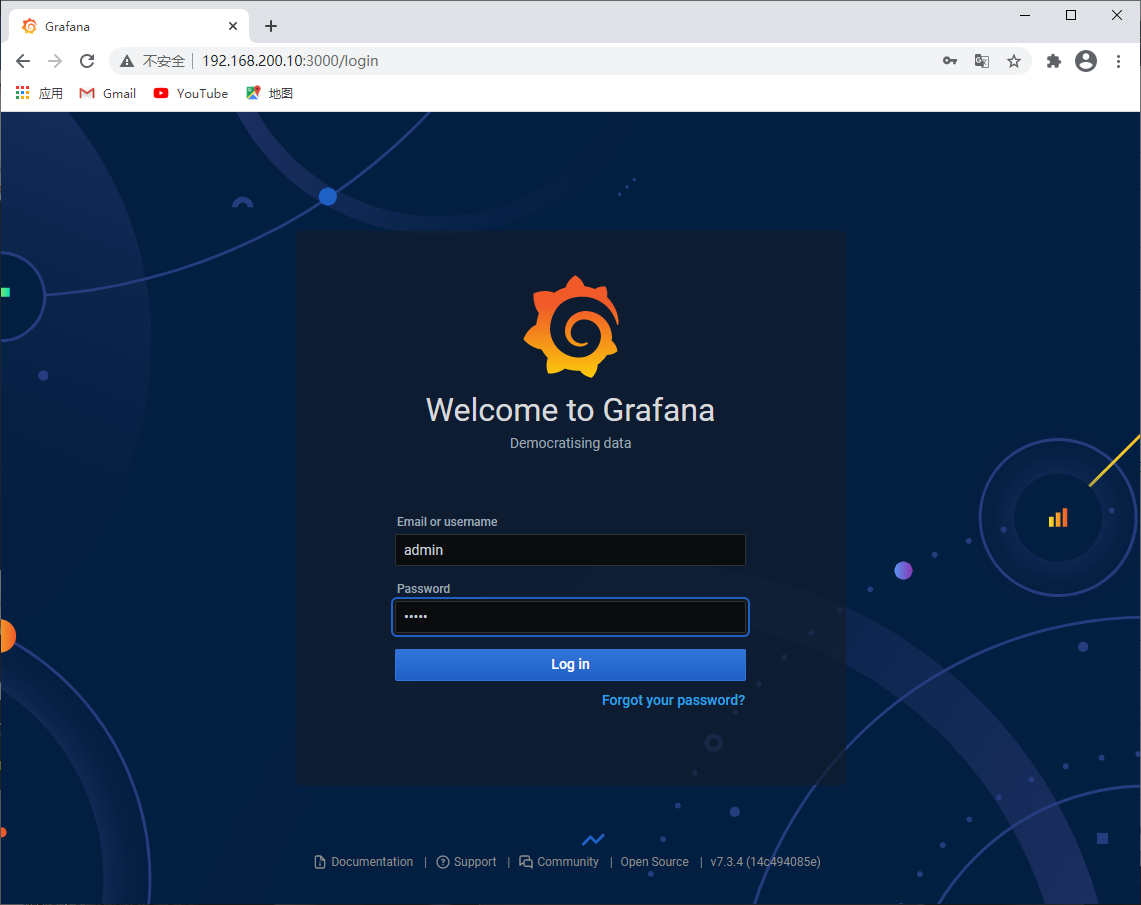This screenshot has width=1141, height=905.
Task: Open the Support footer link
Action: (466, 862)
